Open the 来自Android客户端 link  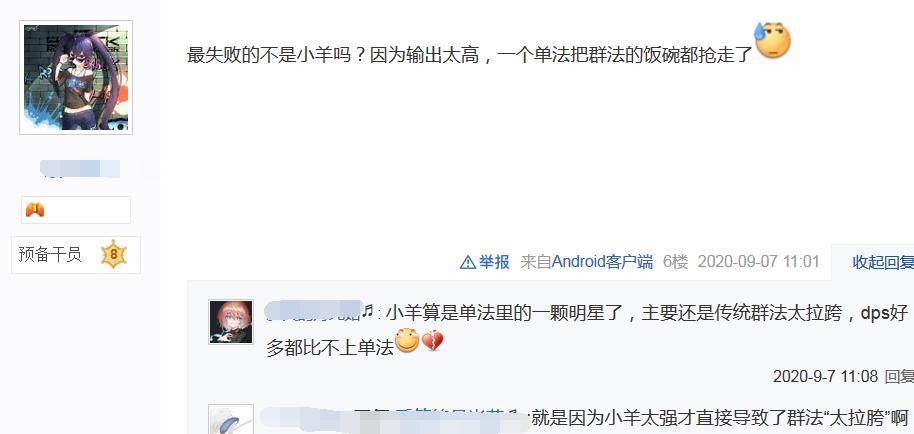tap(586, 262)
